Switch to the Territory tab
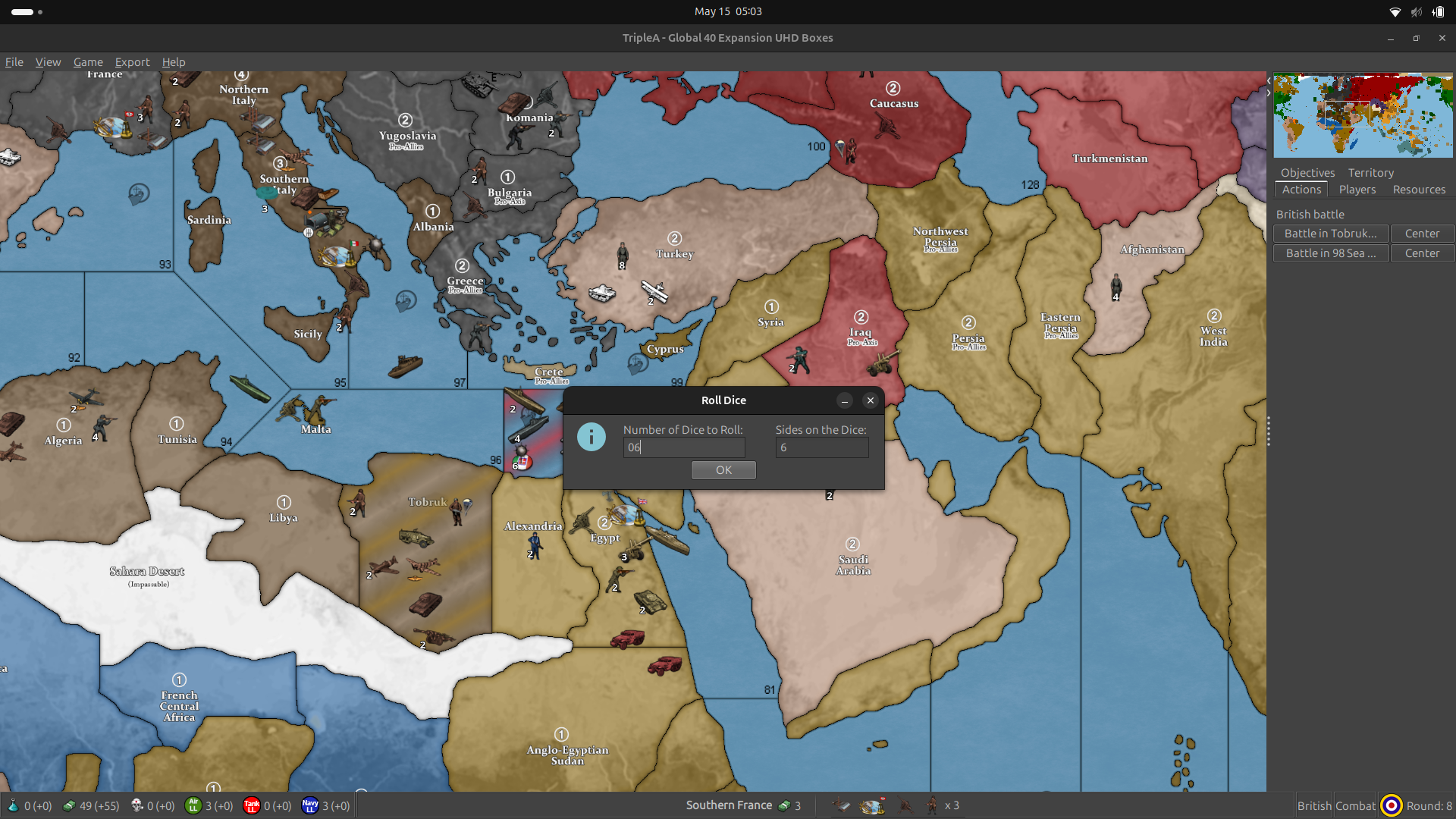The height and width of the screenshot is (819, 1456). click(1371, 173)
